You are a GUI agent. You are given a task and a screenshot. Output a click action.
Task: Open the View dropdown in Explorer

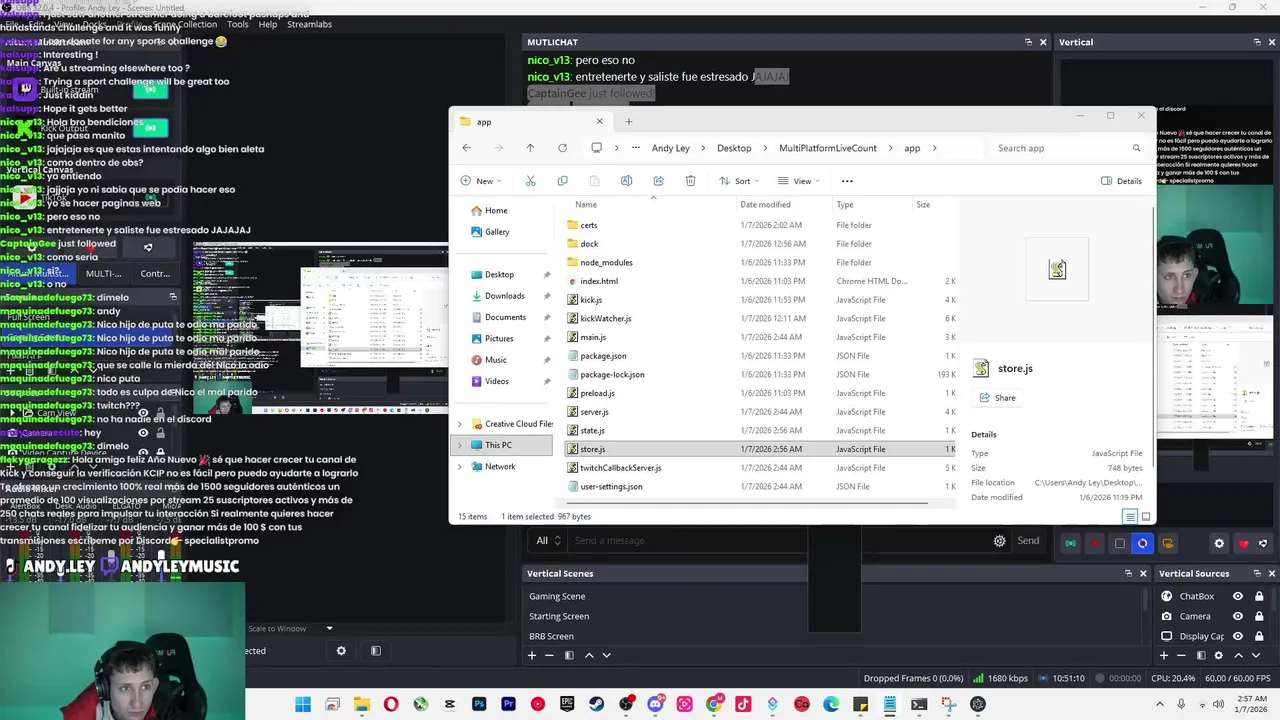(799, 181)
